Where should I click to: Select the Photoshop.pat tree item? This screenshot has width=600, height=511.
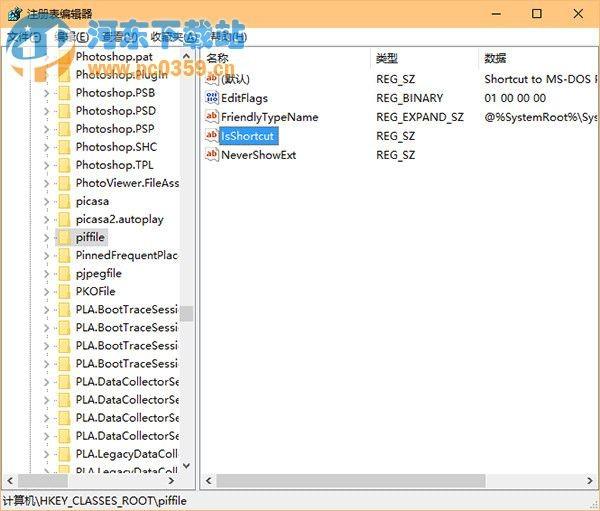click(x=114, y=57)
